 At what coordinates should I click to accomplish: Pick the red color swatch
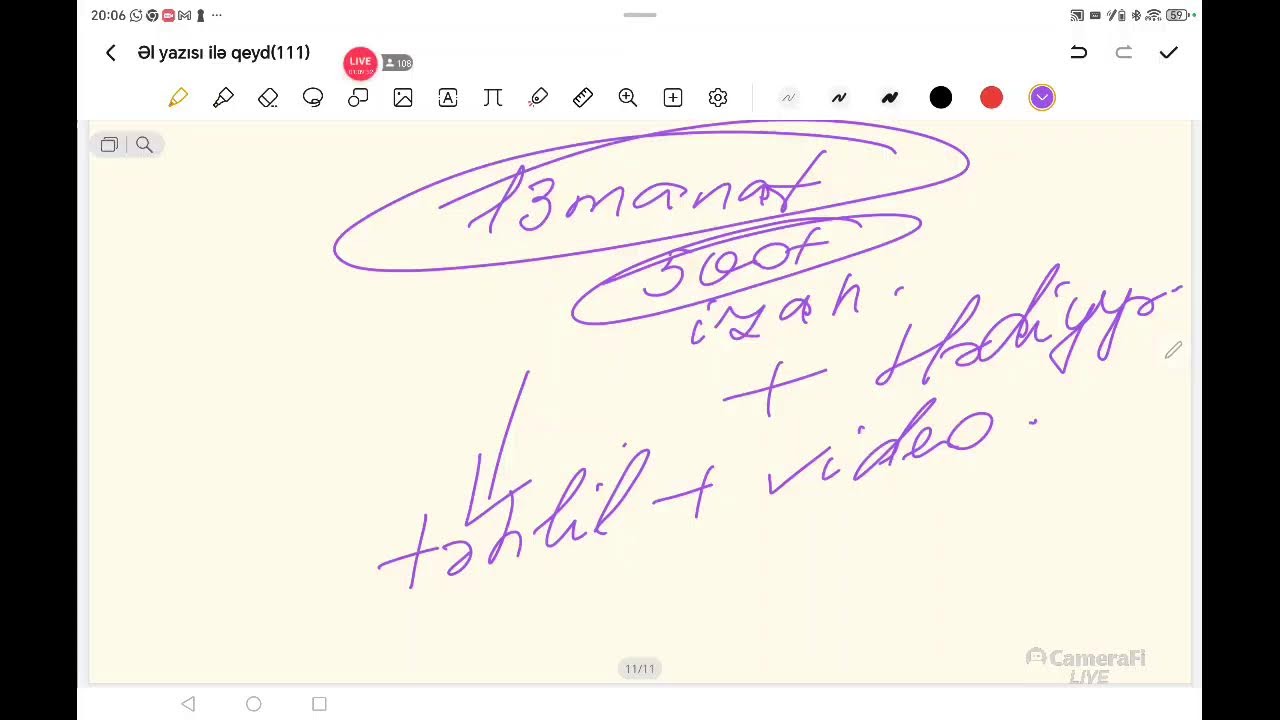991,97
